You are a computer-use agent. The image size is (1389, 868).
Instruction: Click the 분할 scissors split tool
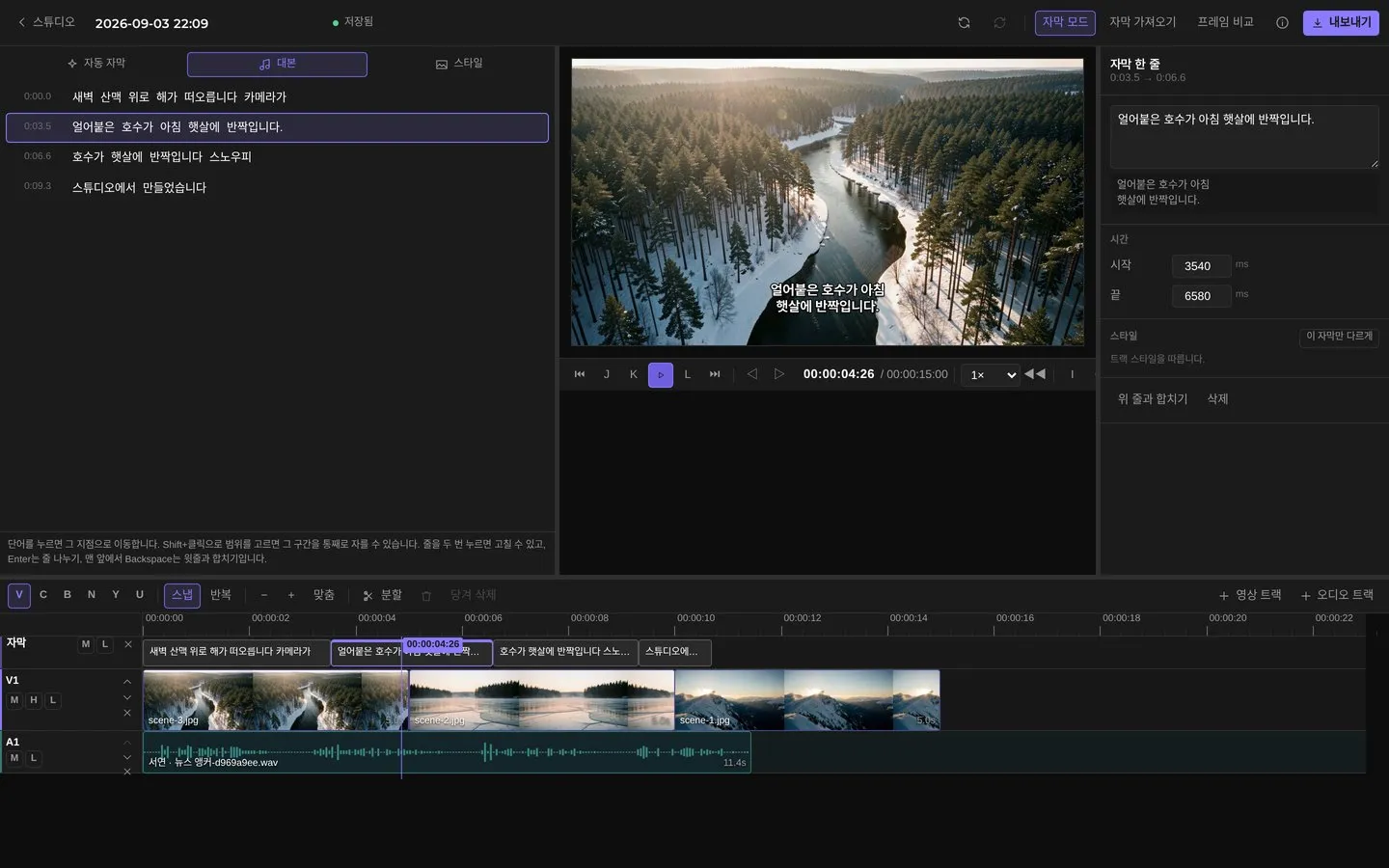tap(383, 595)
